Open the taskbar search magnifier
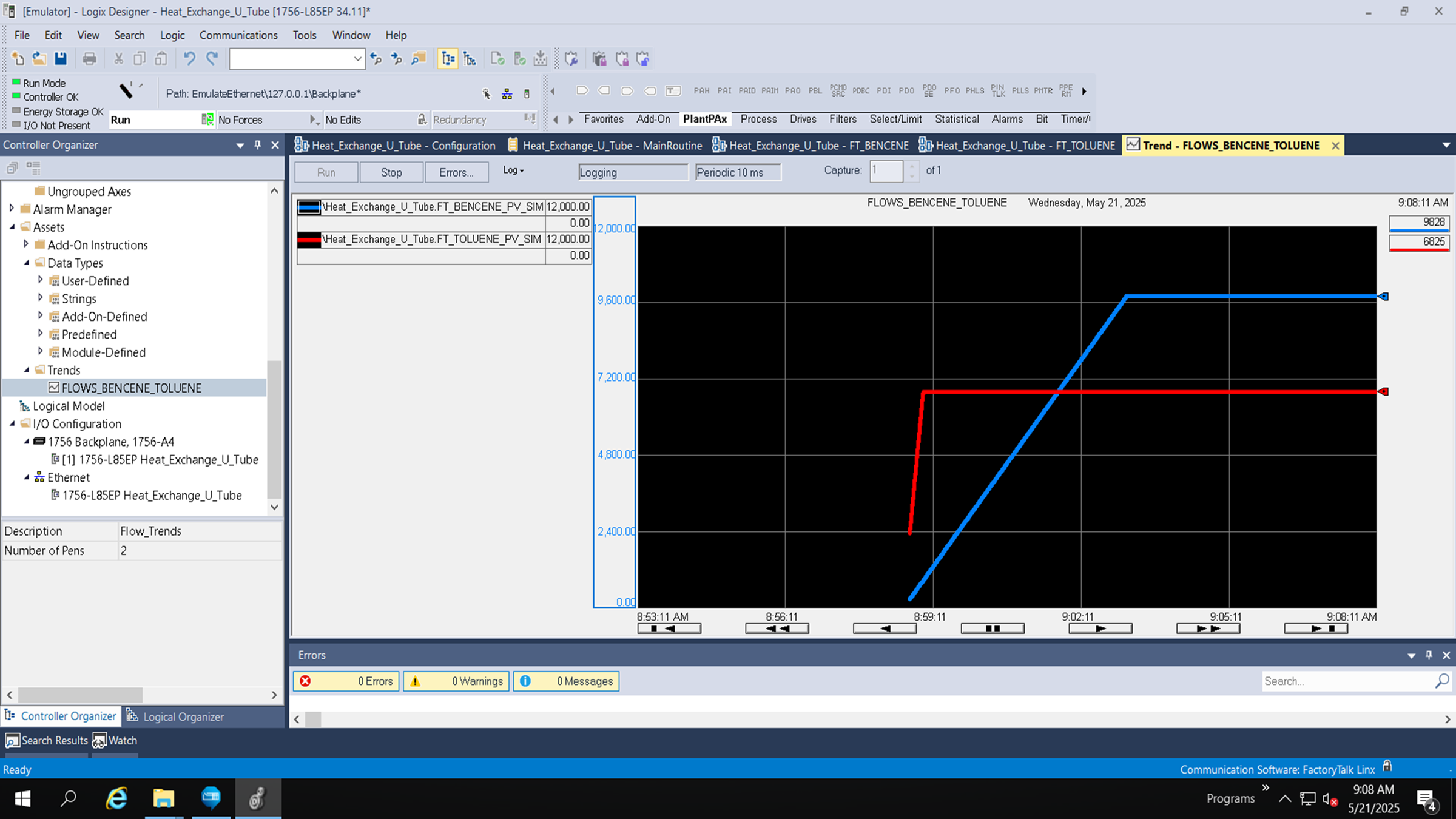The height and width of the screenshot is (819, 1456). (69, 798)
